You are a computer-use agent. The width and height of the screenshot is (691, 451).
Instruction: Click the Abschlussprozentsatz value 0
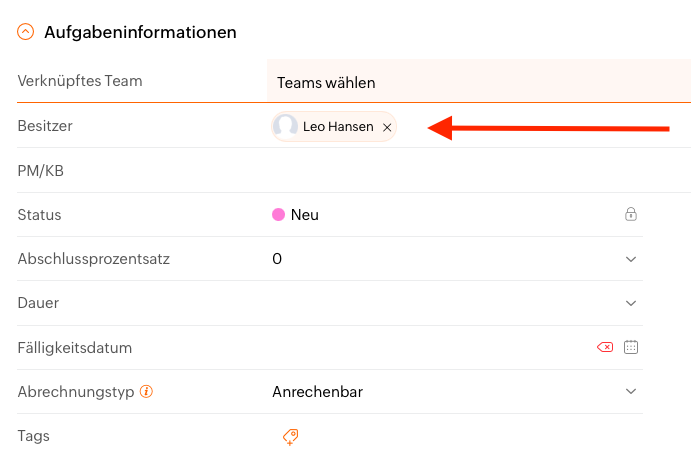277,259
